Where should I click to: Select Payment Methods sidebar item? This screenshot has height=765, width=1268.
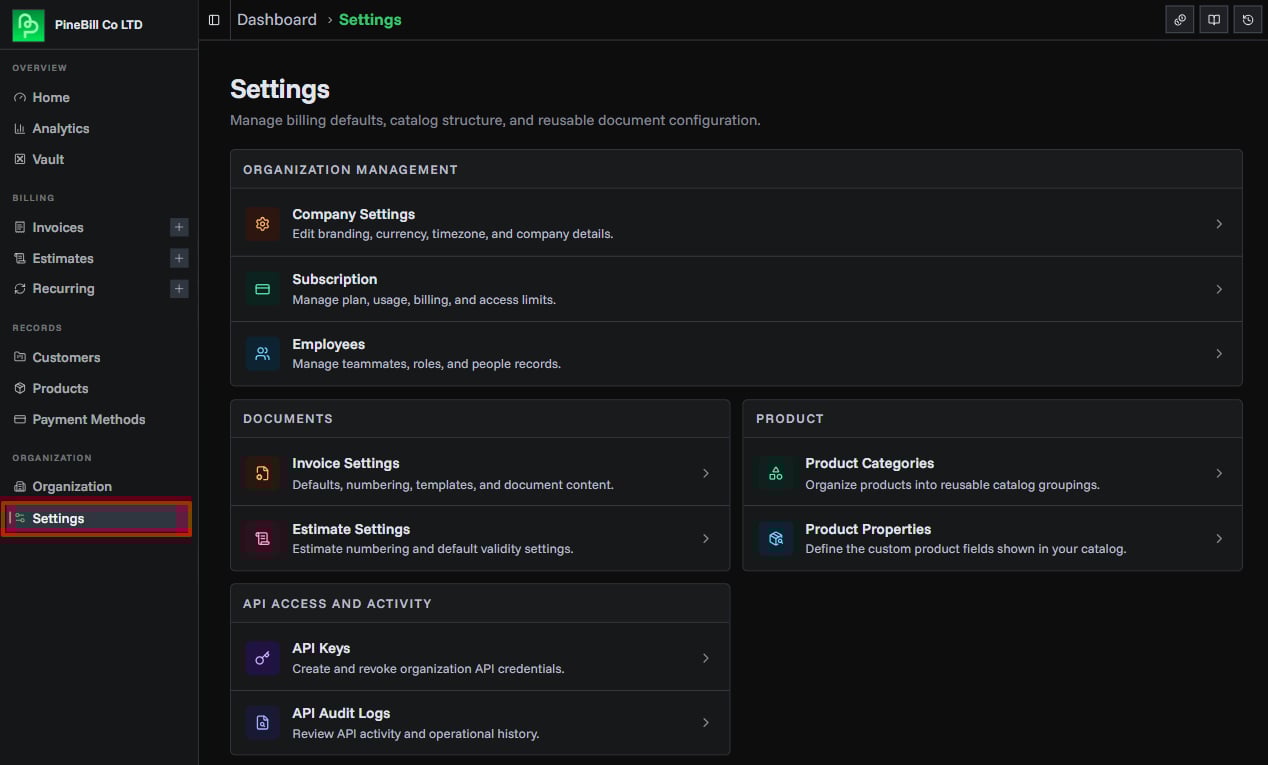point(88,419)
